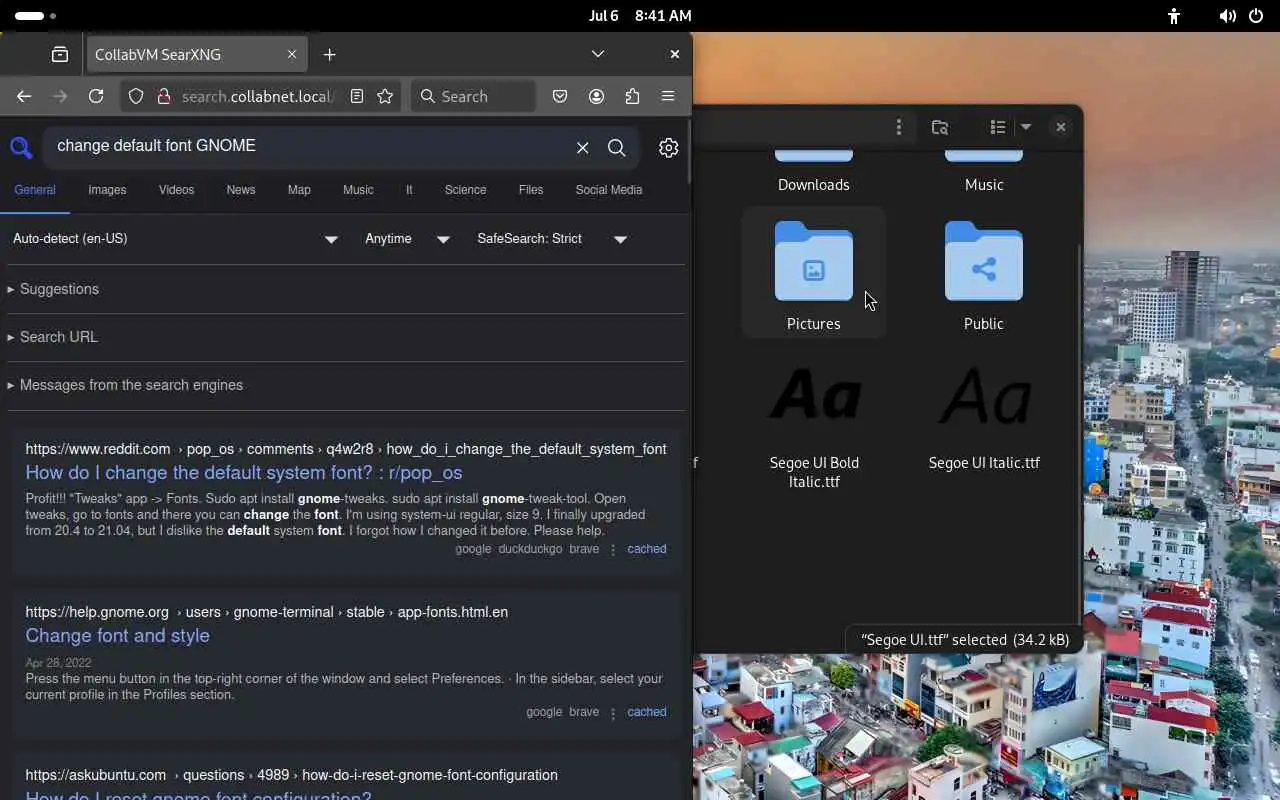Bookmark this page with star icon
Image resolution: width=1280 pixels, height=800 pixels.
(x=385, y=96)
